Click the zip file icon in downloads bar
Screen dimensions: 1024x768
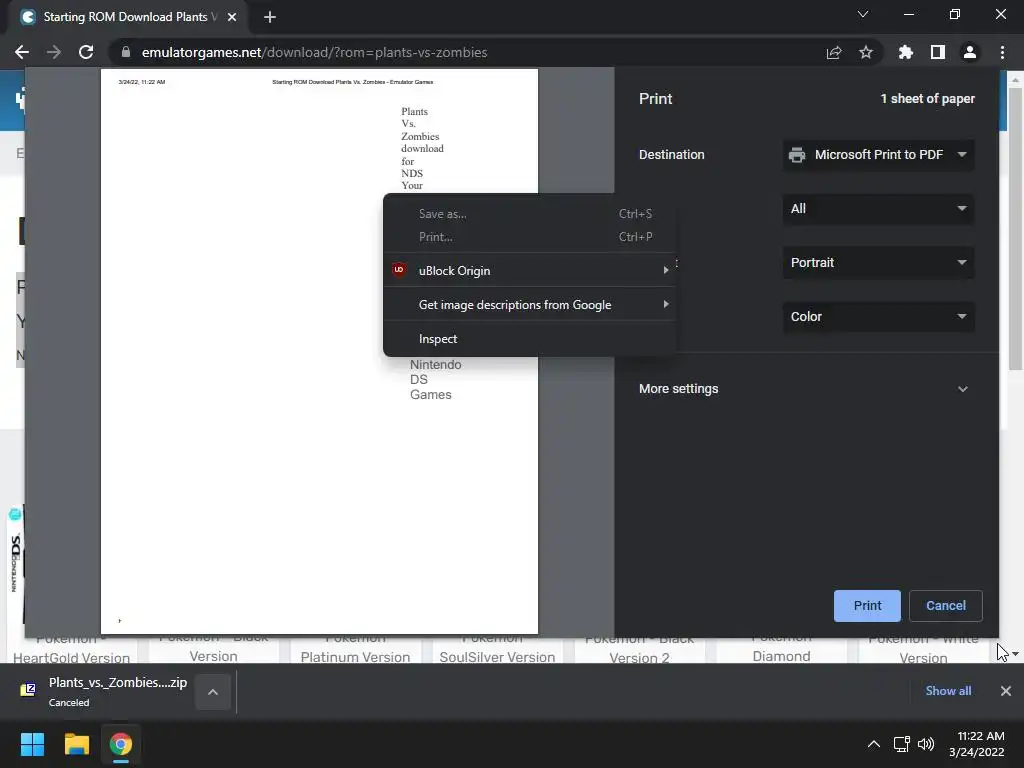click(28, 690)
